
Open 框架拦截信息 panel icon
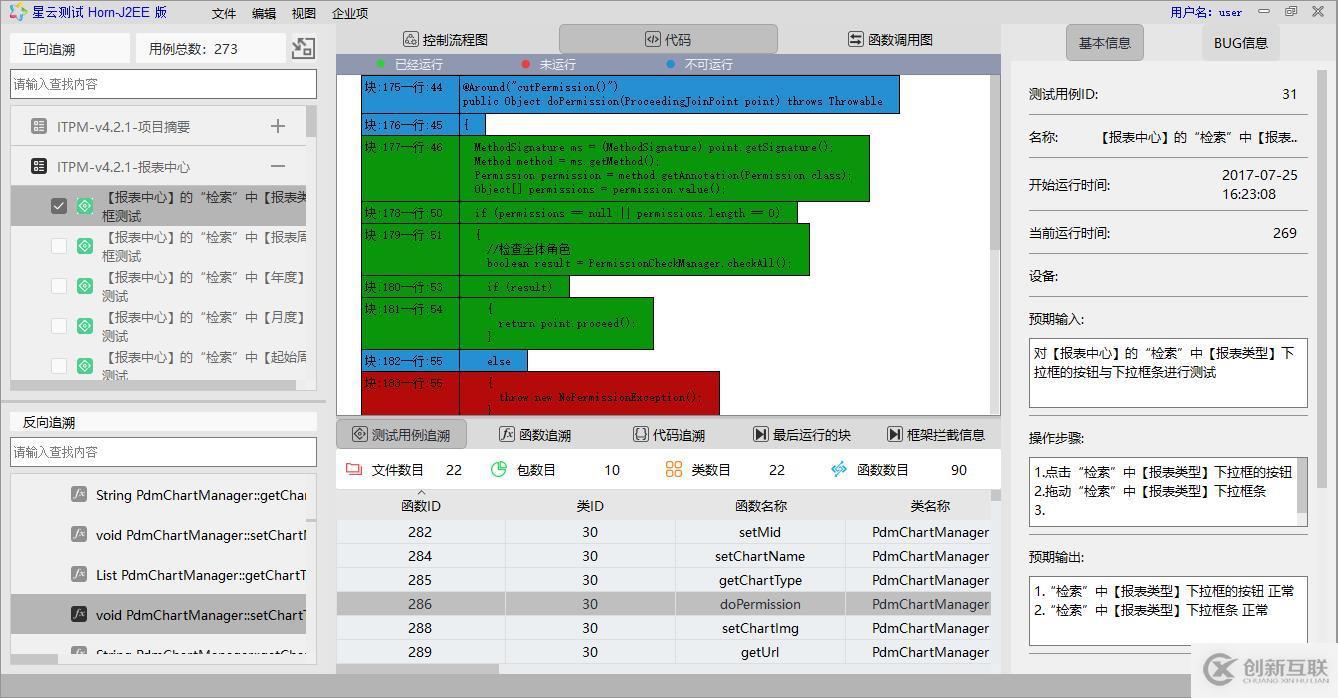(893, 433)
